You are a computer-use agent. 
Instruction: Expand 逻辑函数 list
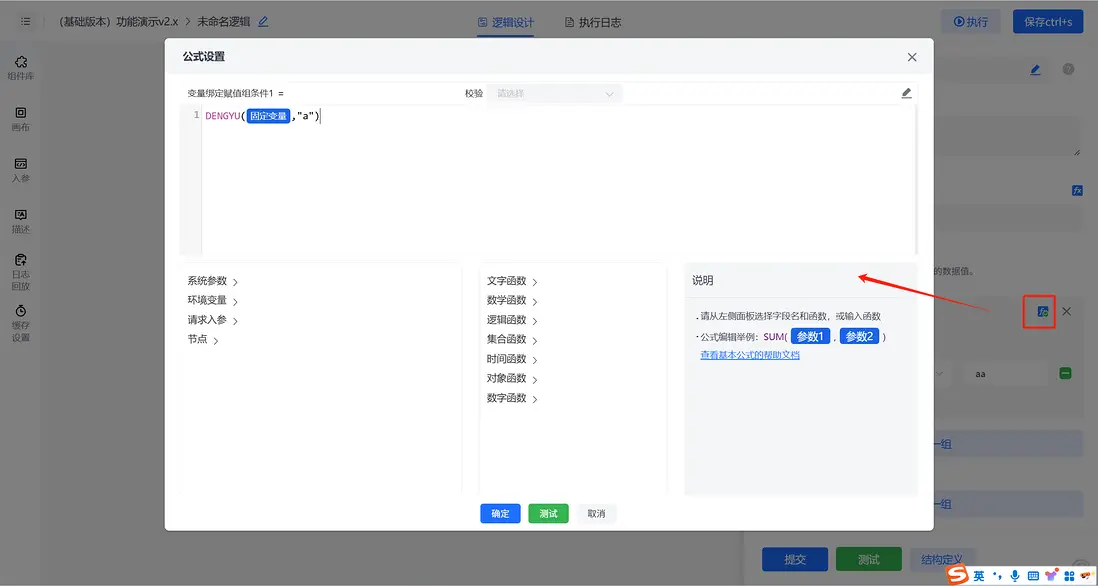tap(512, 321)
